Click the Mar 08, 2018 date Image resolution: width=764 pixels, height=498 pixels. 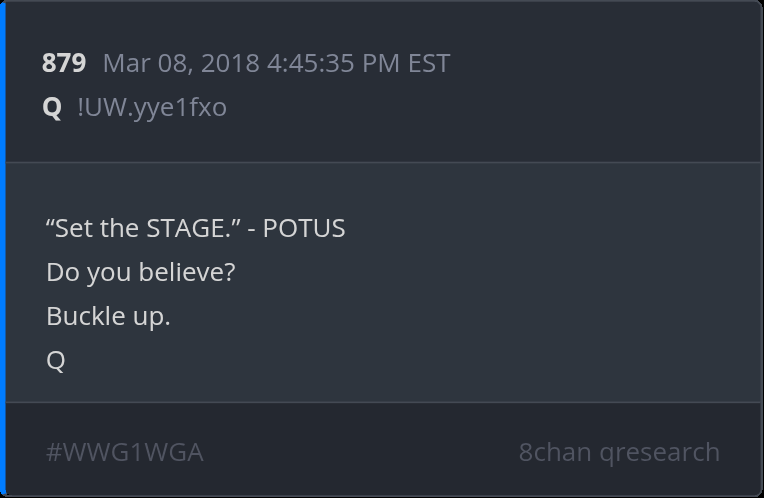(x=180, y=63)
